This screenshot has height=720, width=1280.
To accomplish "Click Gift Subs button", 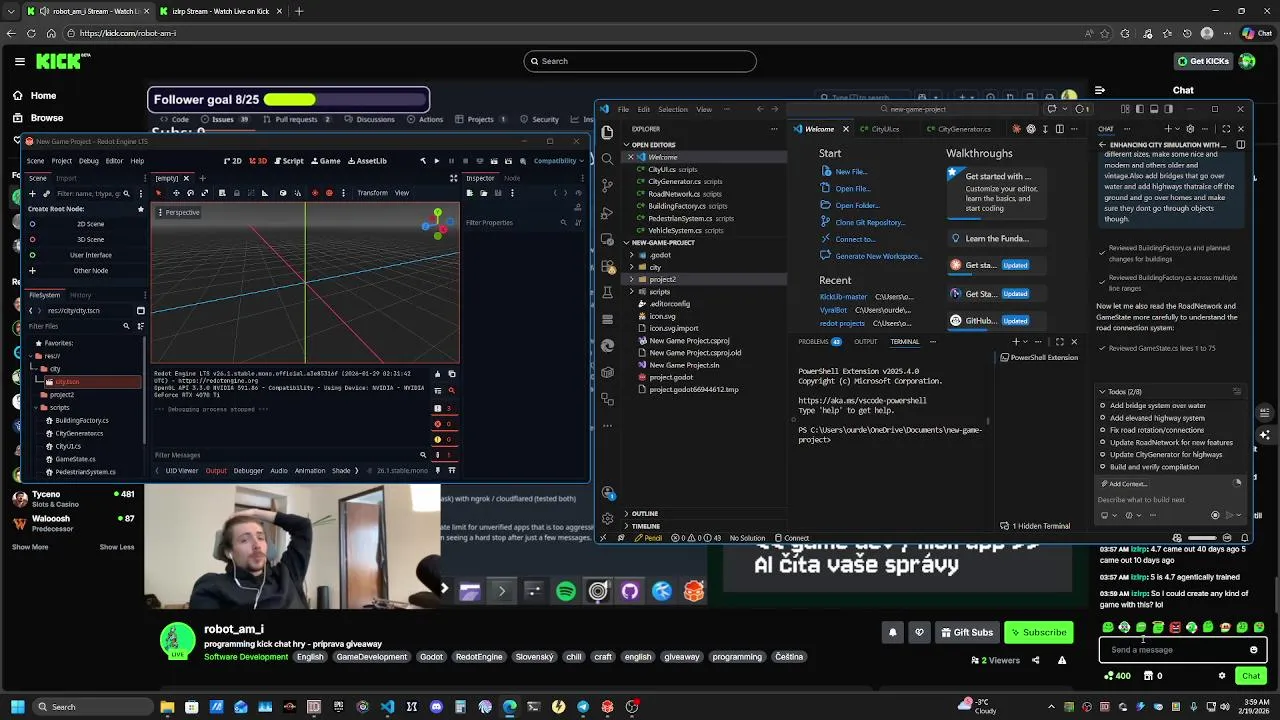I will pos(967,632).
